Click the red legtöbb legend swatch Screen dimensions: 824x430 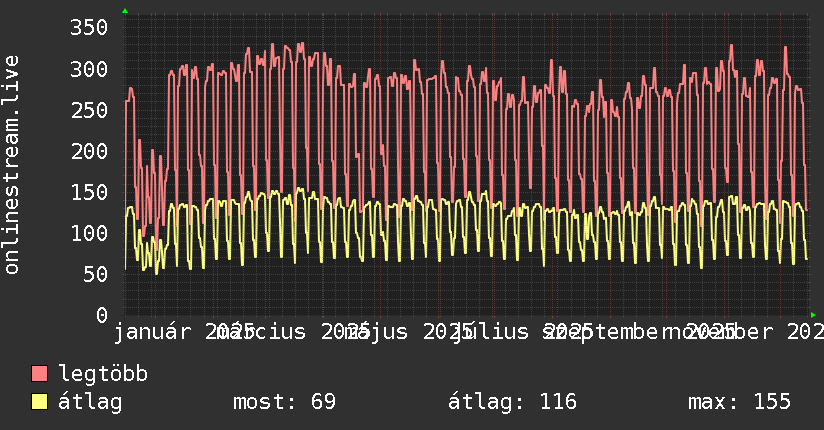click(x=39, y=374)
